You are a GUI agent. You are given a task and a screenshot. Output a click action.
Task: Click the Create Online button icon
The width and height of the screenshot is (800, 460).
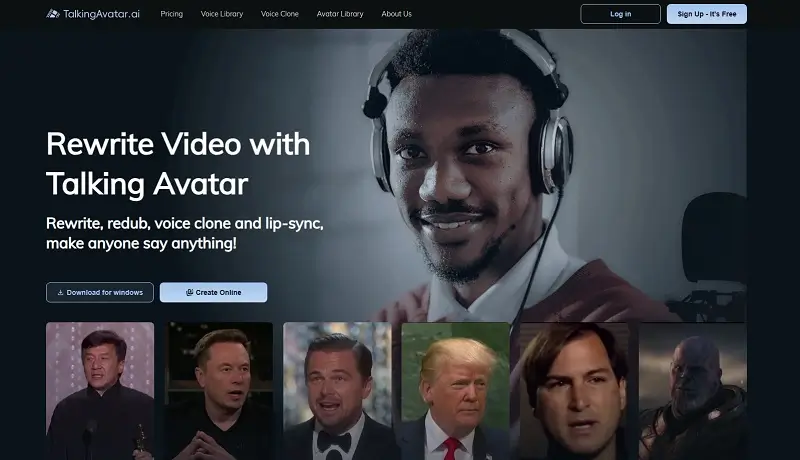[189, 292]
